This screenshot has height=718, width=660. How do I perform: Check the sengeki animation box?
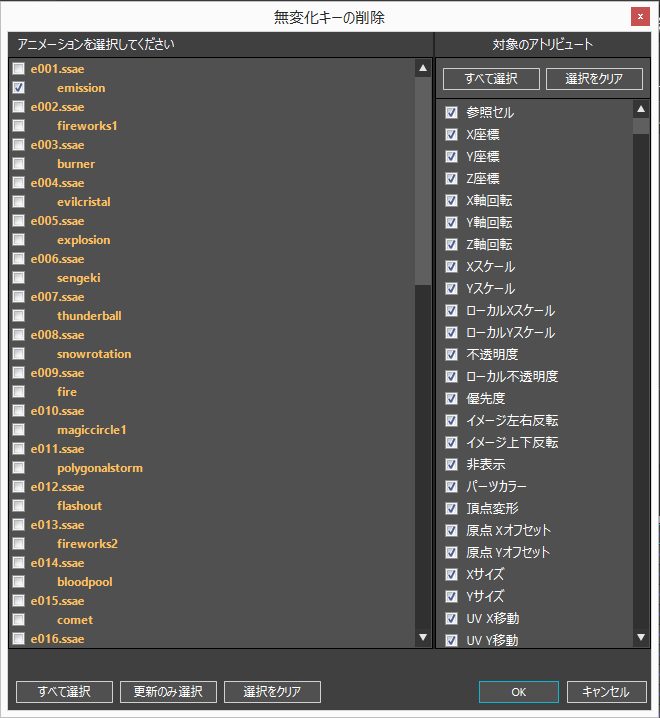(18, 277)
